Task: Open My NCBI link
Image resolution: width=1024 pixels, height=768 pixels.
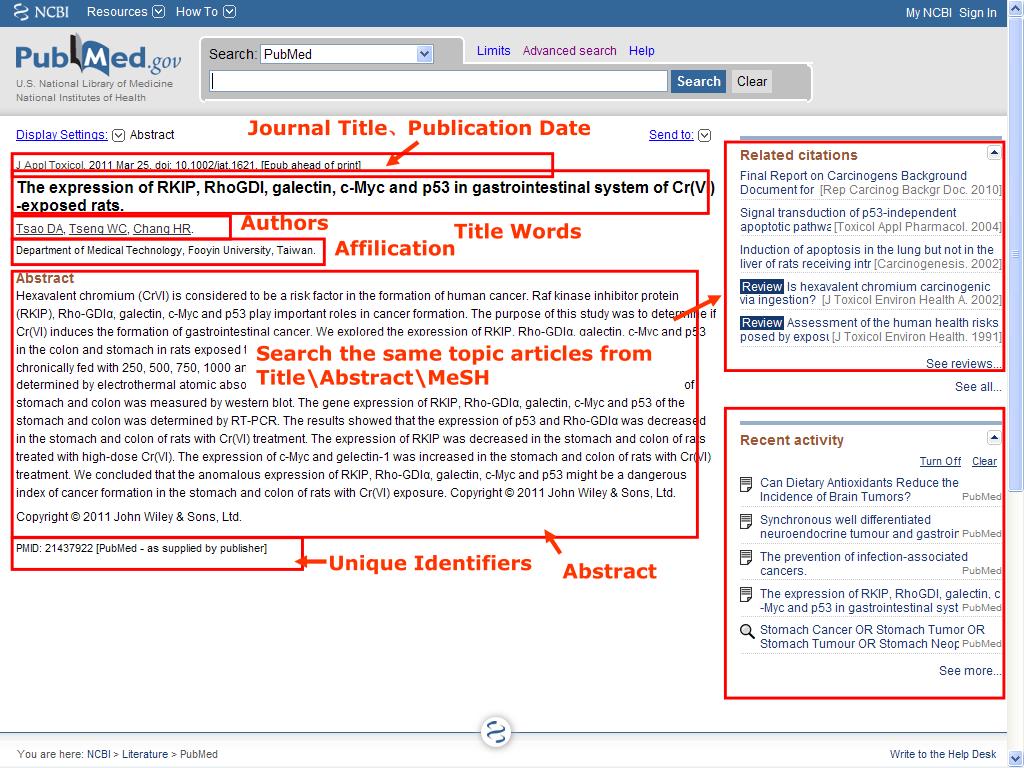Action: 928,13
